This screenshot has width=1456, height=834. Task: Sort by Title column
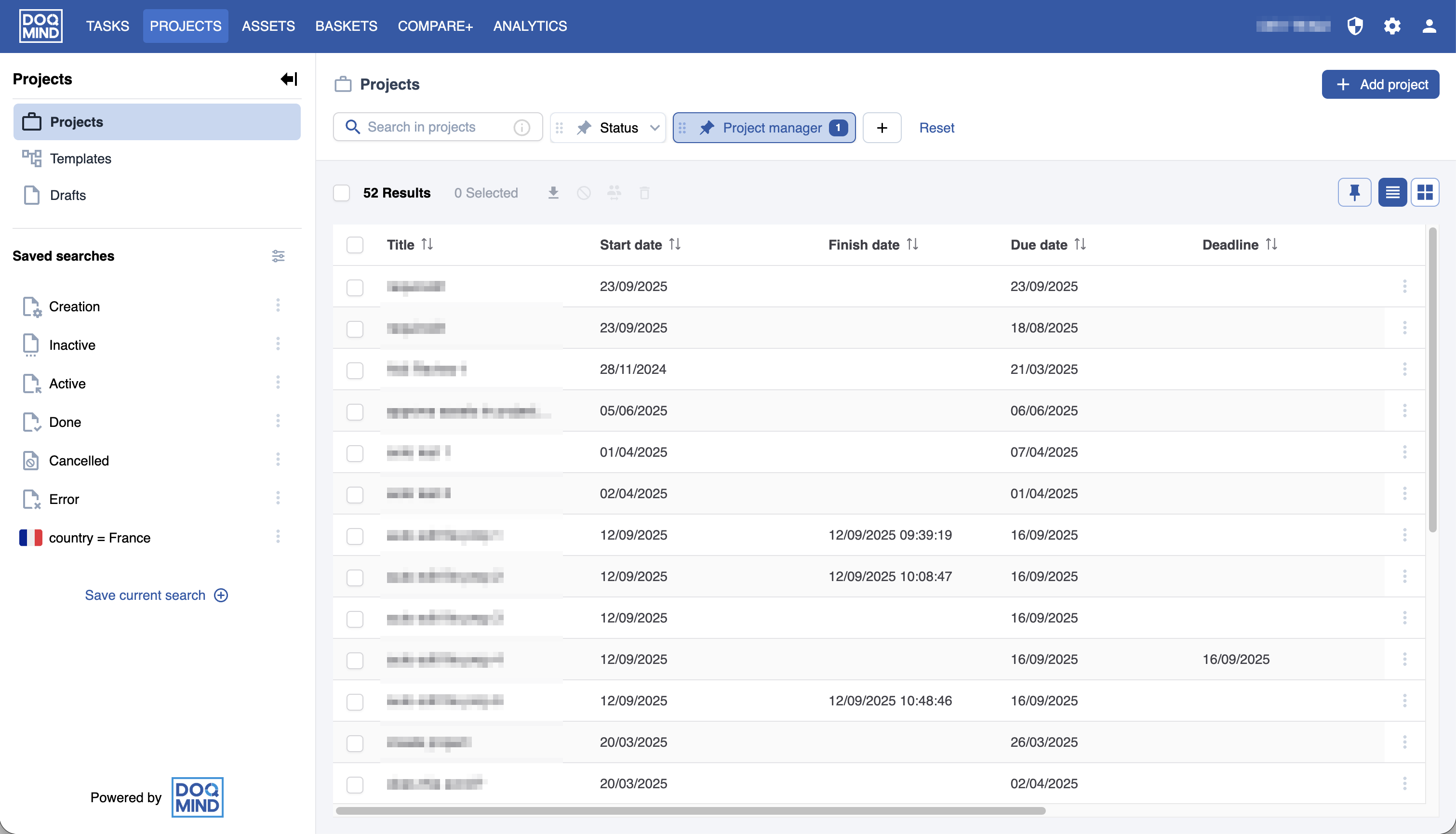pos(427,245)
